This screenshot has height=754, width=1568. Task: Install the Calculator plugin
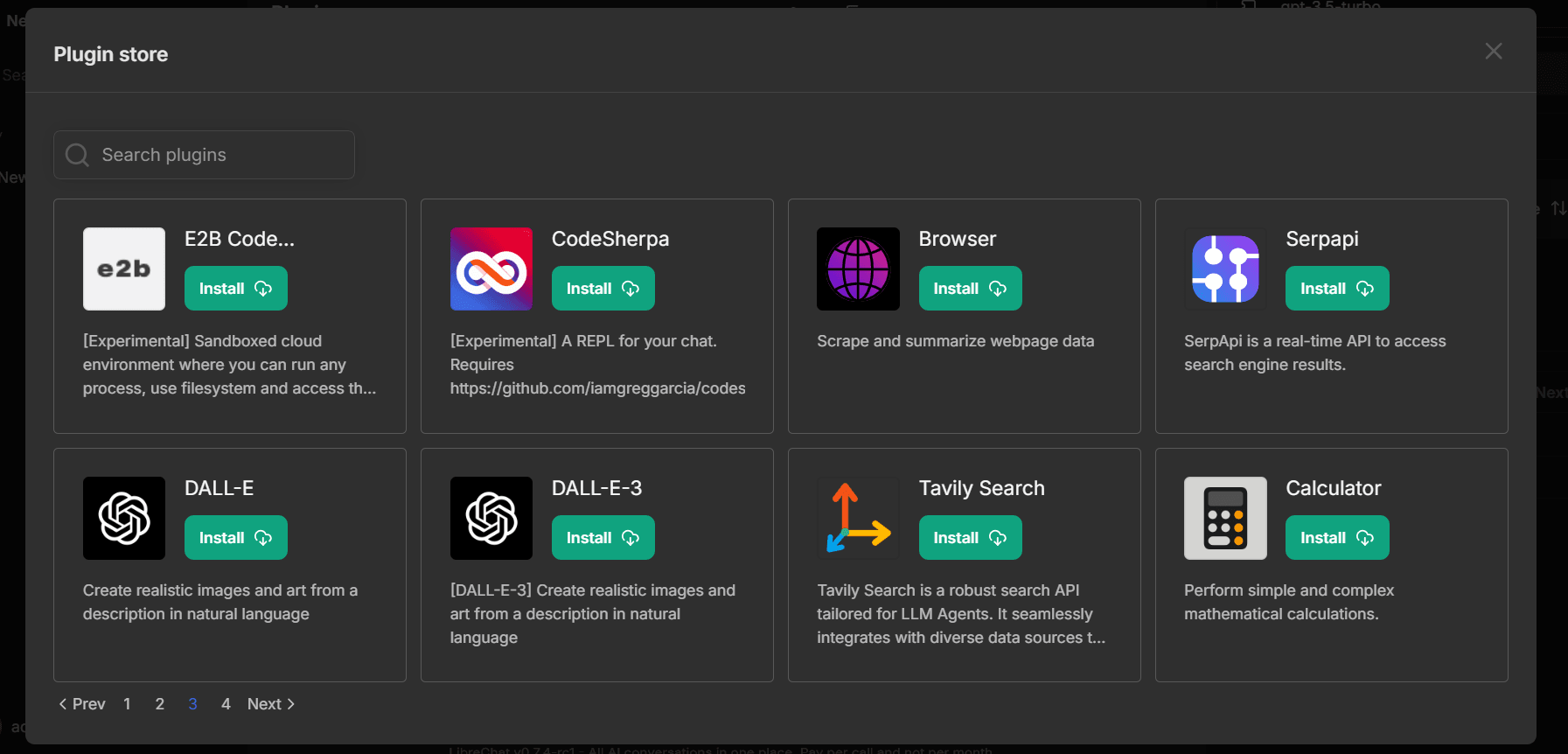tap(1337, 537)
